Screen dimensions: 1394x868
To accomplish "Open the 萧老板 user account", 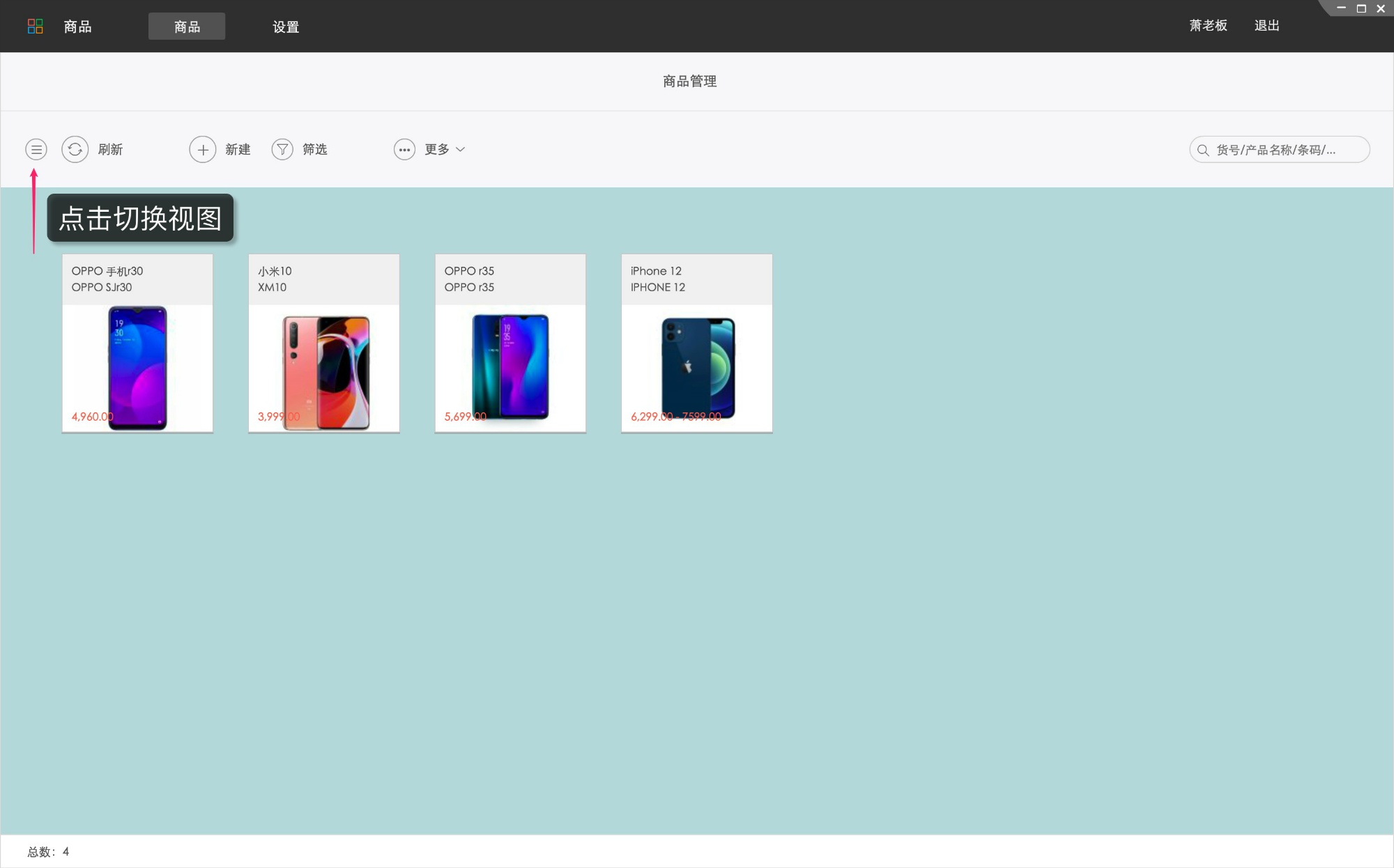I will tap(1208, 26).
